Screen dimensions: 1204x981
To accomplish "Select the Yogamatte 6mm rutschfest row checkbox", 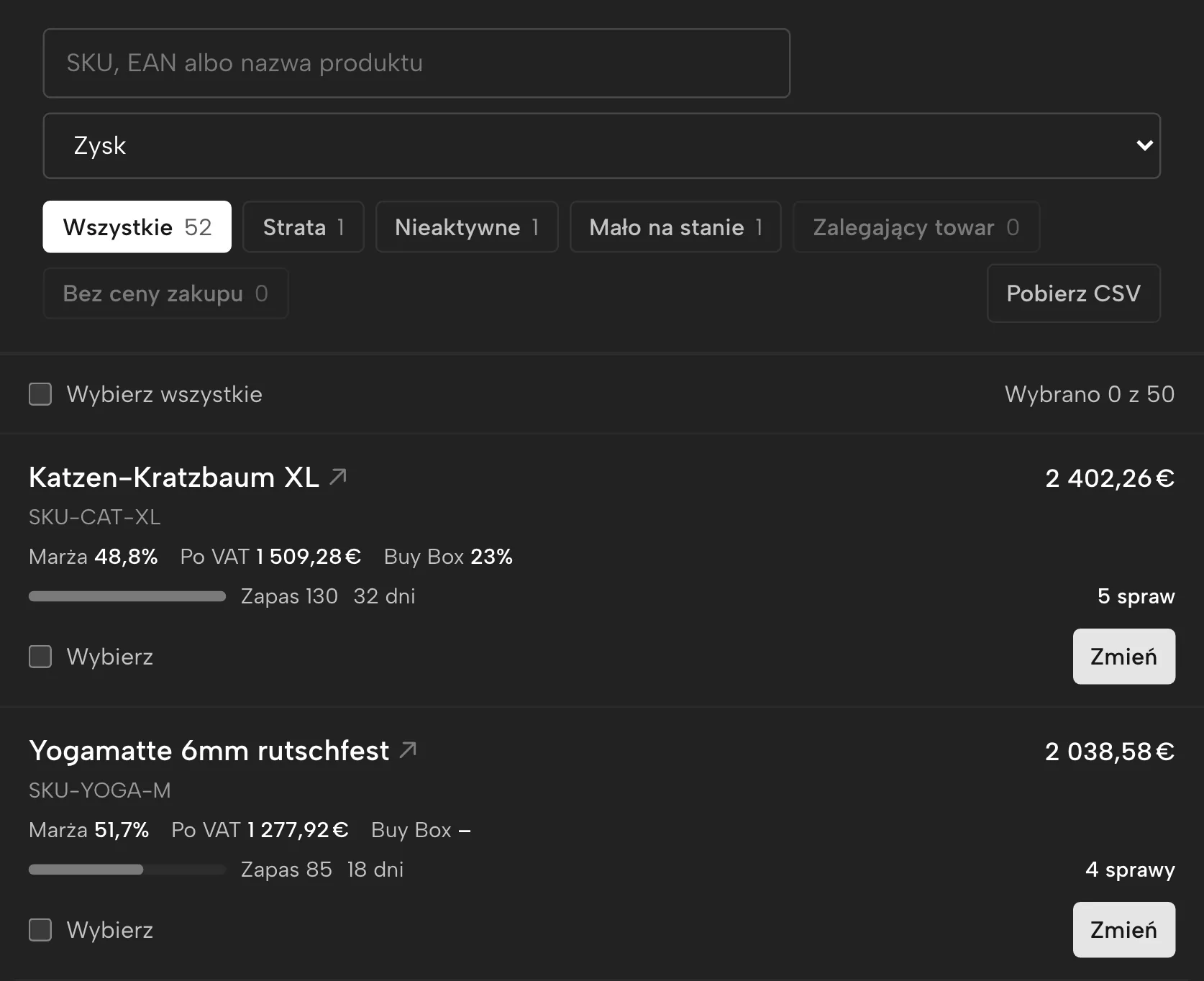I will 40,930.
